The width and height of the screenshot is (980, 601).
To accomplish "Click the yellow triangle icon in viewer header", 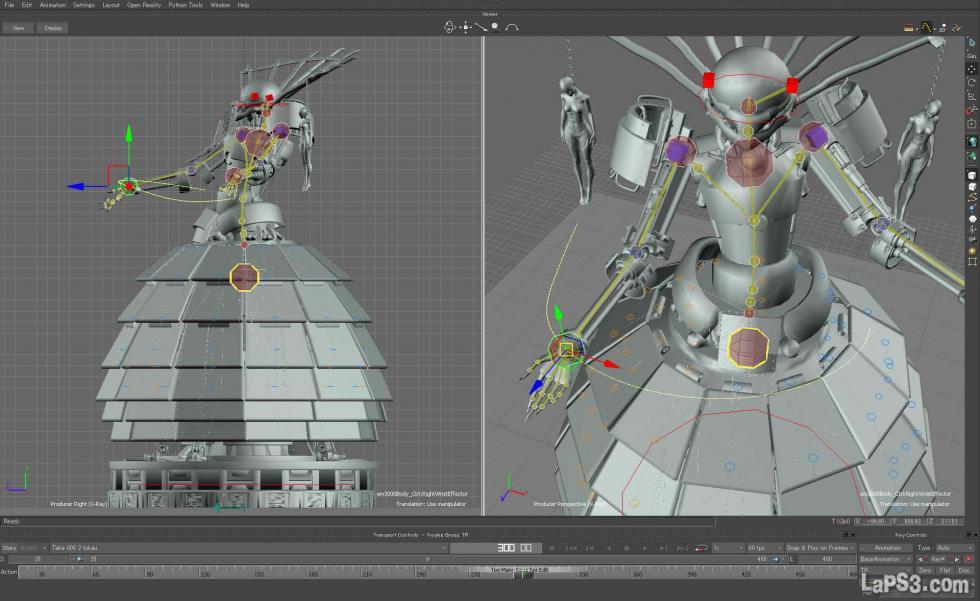I will tap(926, 27).
